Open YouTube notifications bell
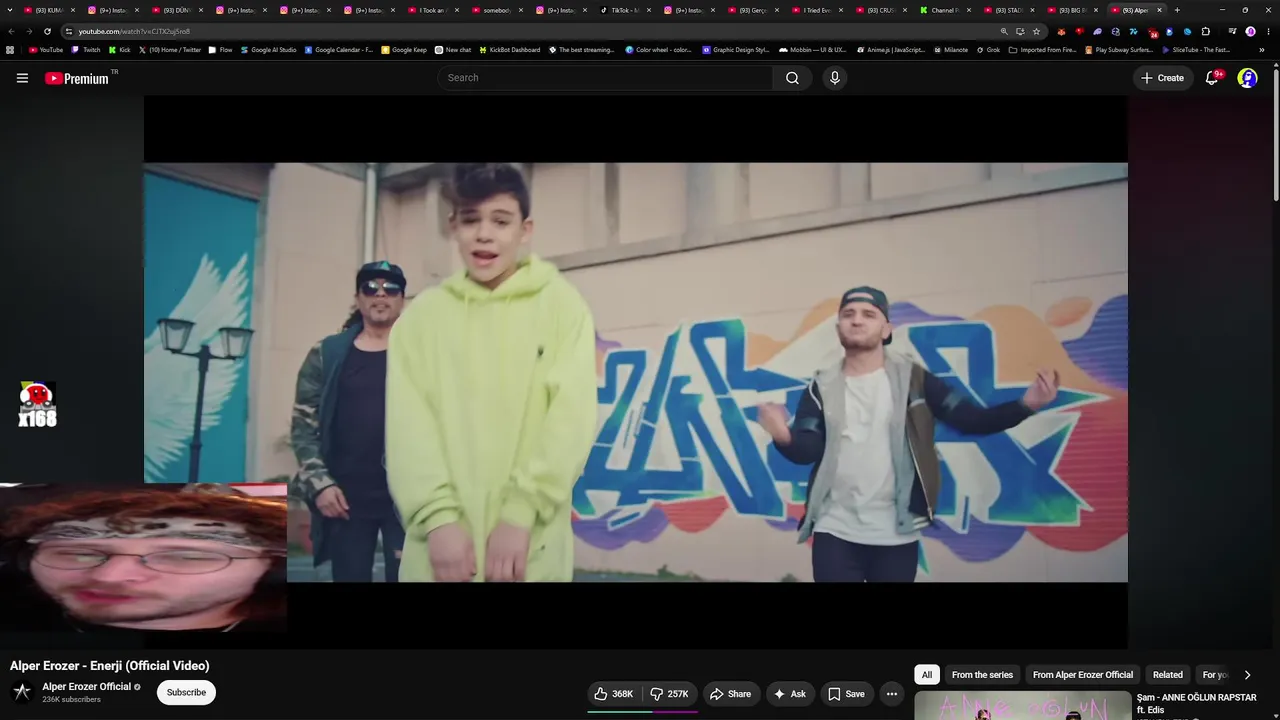The height and width of the screenshot is (720, 1280). click(1212, 78)
